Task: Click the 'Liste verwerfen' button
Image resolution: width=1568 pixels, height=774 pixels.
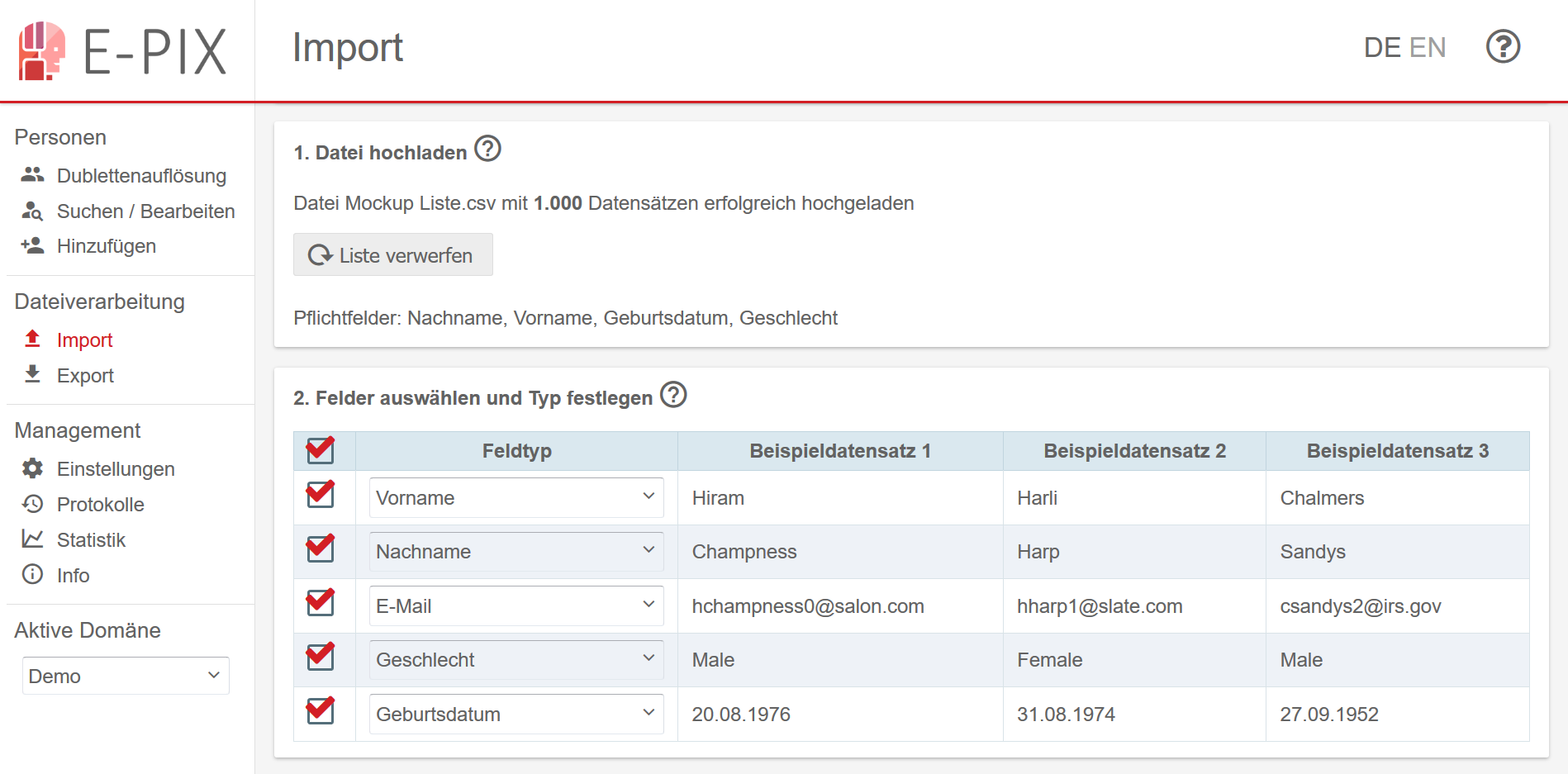Action: (x=393, y=254)
